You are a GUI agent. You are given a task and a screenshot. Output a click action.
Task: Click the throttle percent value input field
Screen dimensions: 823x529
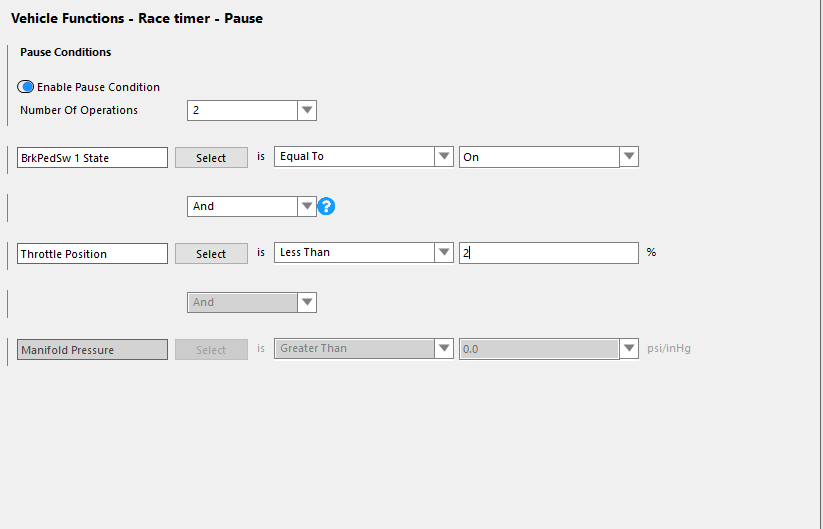548,253
